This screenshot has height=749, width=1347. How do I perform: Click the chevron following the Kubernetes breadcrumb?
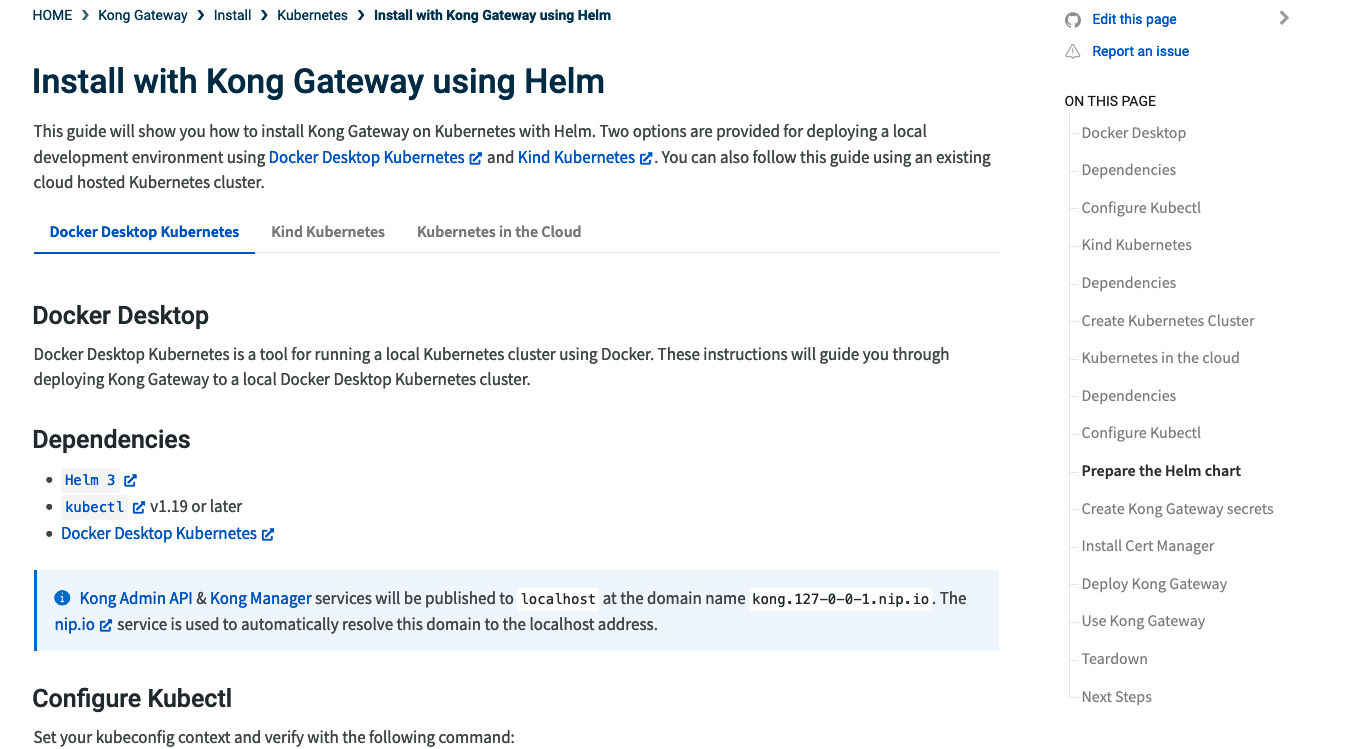click(358, 15)
